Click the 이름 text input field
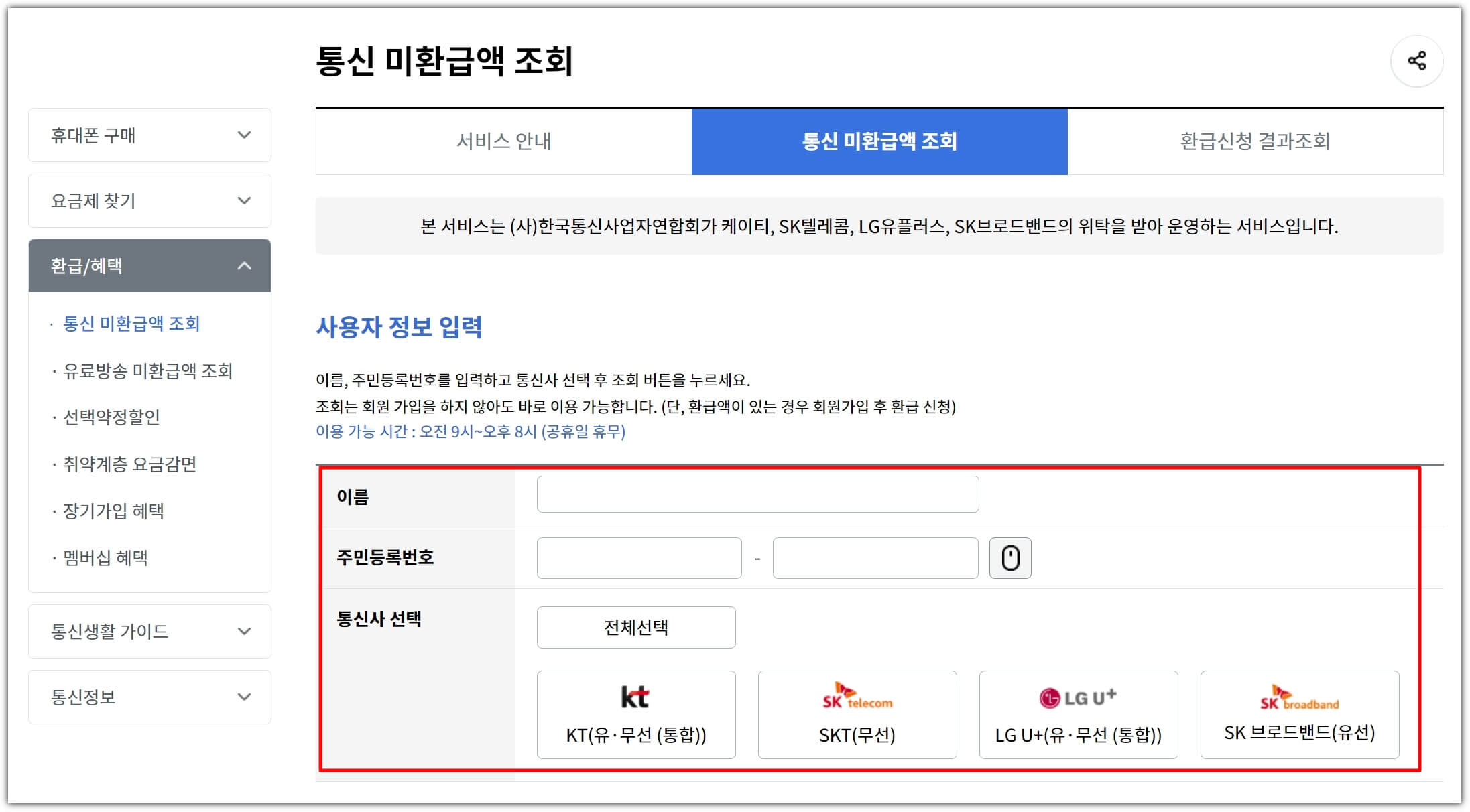The height and width of the screenshot is (812, 1470). click(757, 493)
